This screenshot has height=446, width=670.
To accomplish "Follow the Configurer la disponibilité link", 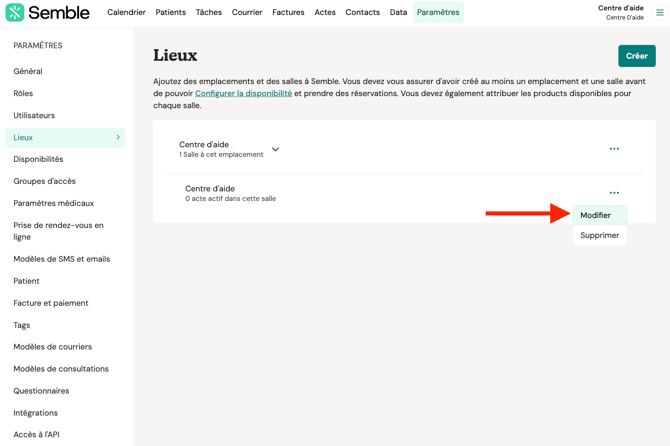I will click(x=243, y=93).
